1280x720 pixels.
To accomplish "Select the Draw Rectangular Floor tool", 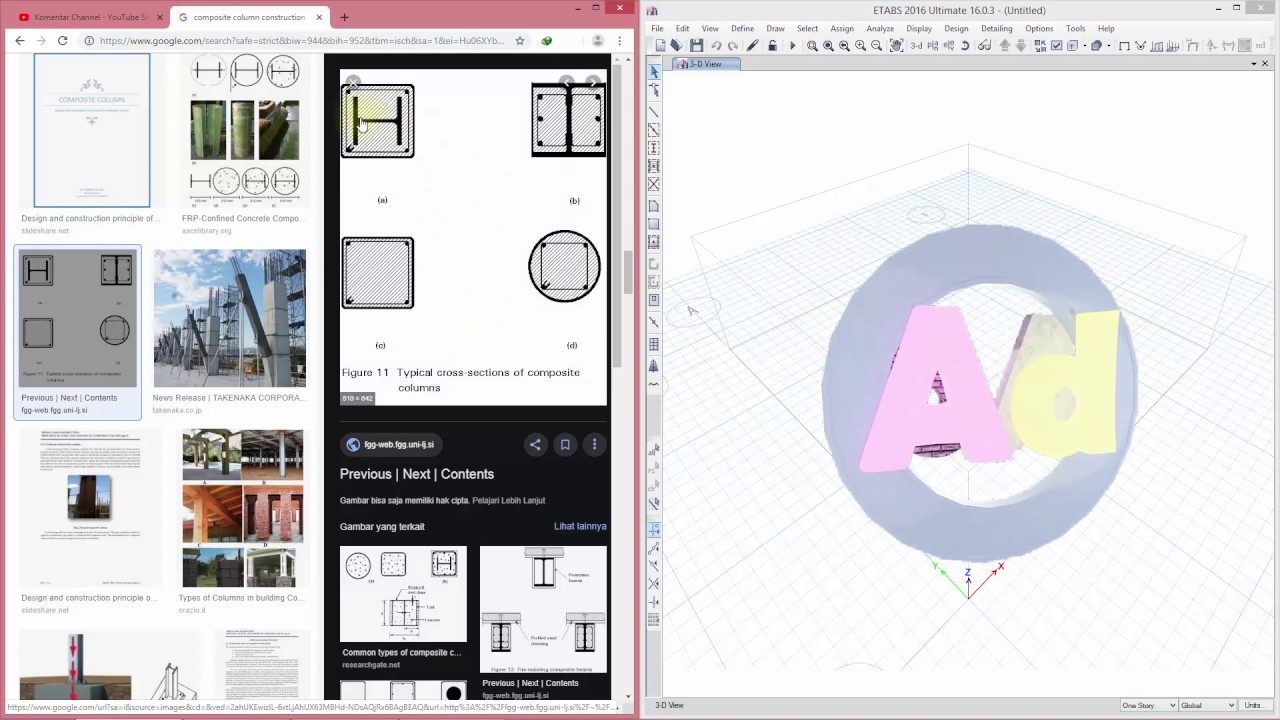I will point(654,222).
